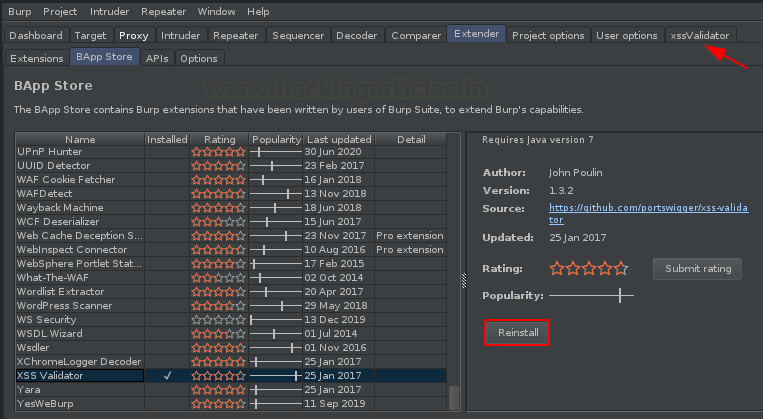
Task: Open the Intruder menu in menu bar
Action: [x=109, y=11]
